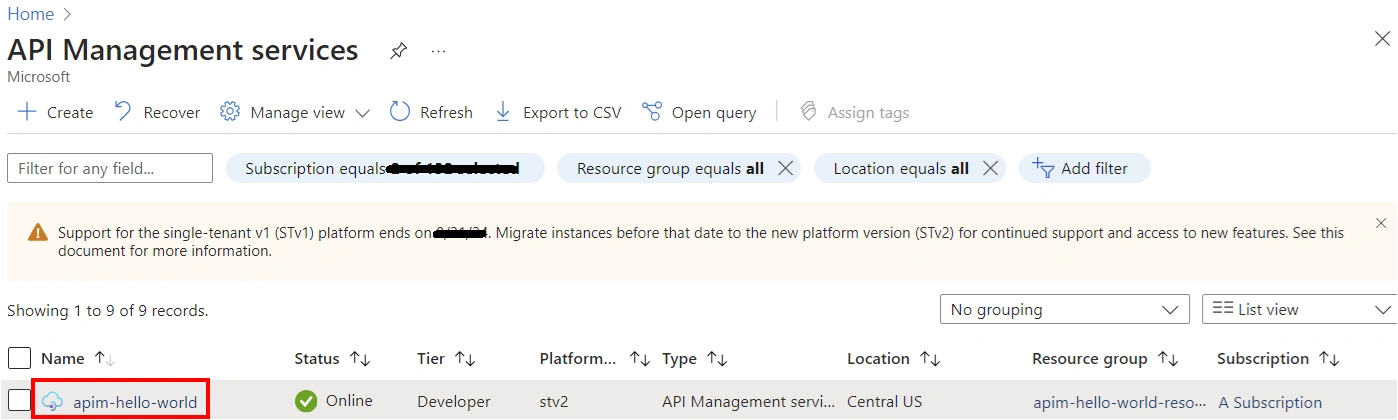Screen dimensions: 1398x420
Task: Sort by the Location column
Action: click(x=894, y=358)
